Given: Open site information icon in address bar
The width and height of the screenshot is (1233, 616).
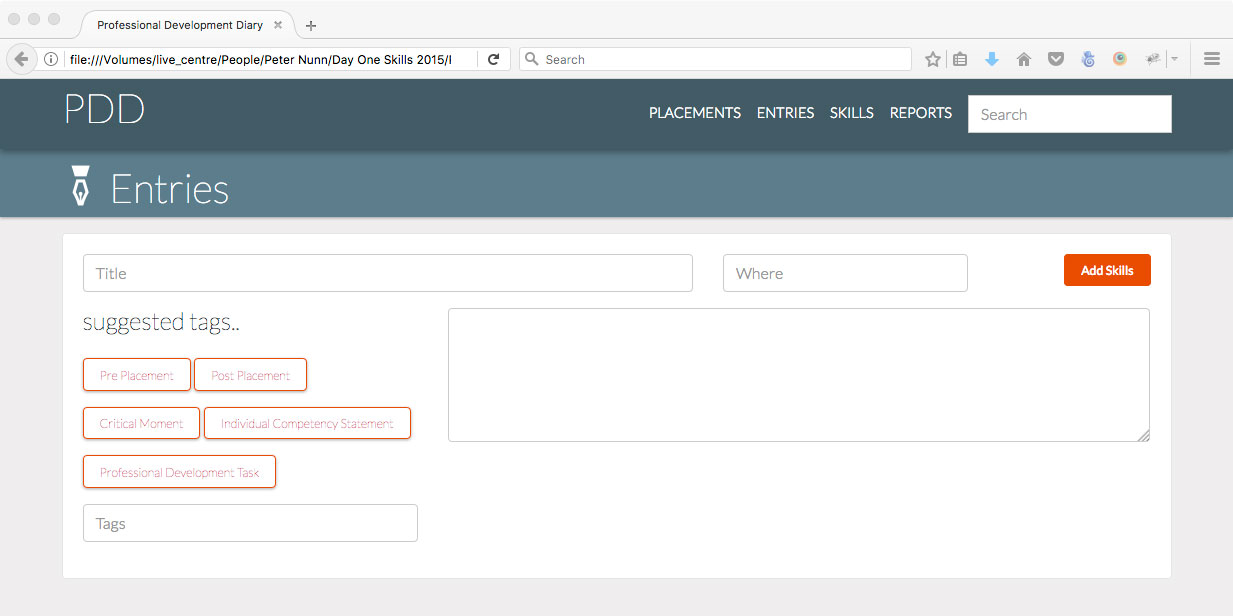Looking at the screenshot, I should pos(51,59).
